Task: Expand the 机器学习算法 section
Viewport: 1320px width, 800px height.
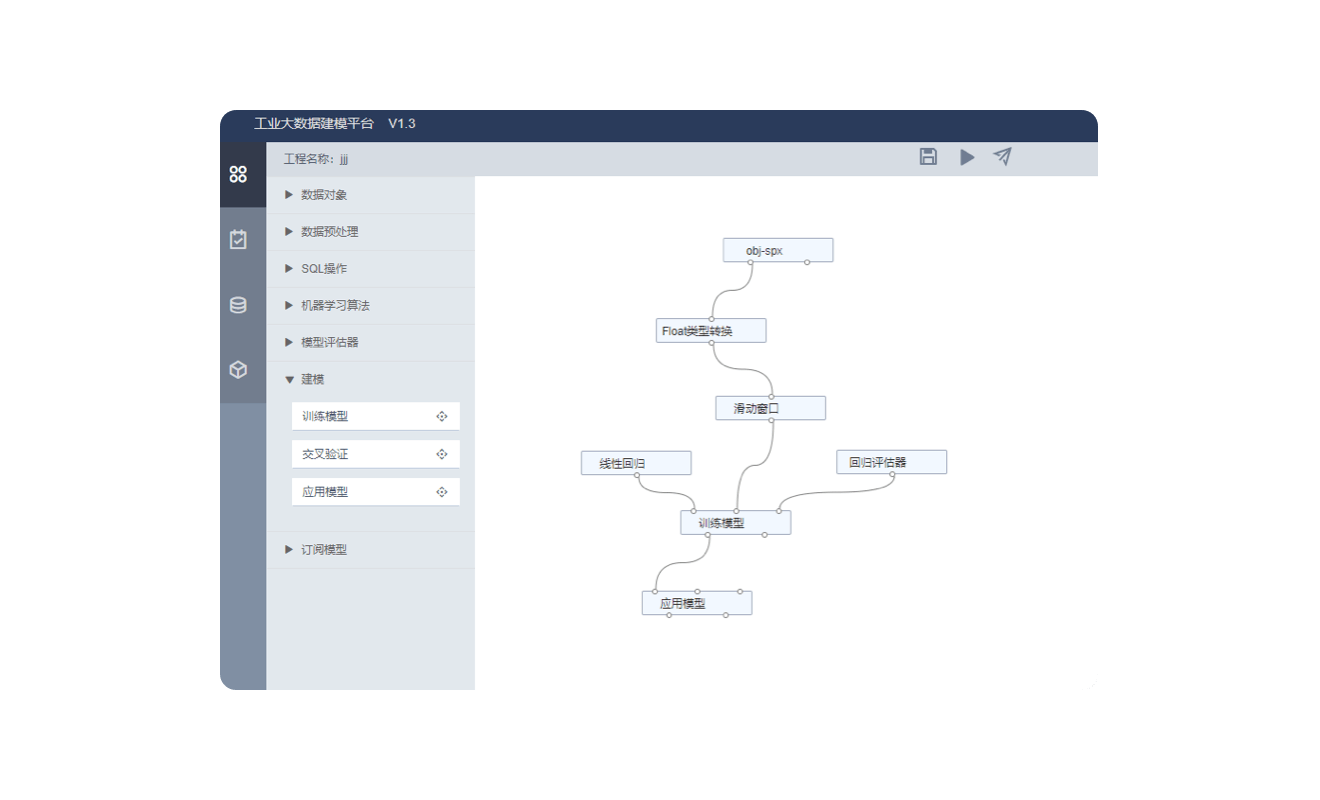Action: tap(371, 306)
